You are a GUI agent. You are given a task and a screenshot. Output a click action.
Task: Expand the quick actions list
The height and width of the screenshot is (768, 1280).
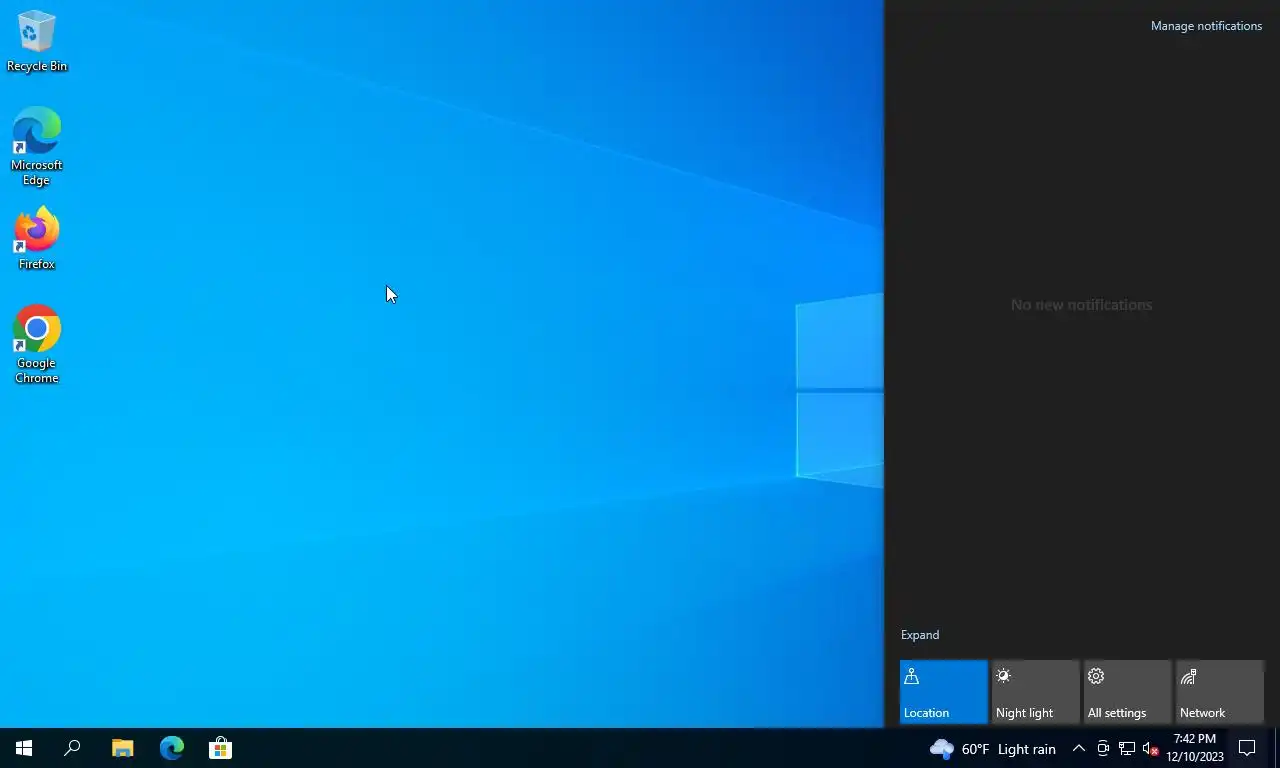(920, 635)
